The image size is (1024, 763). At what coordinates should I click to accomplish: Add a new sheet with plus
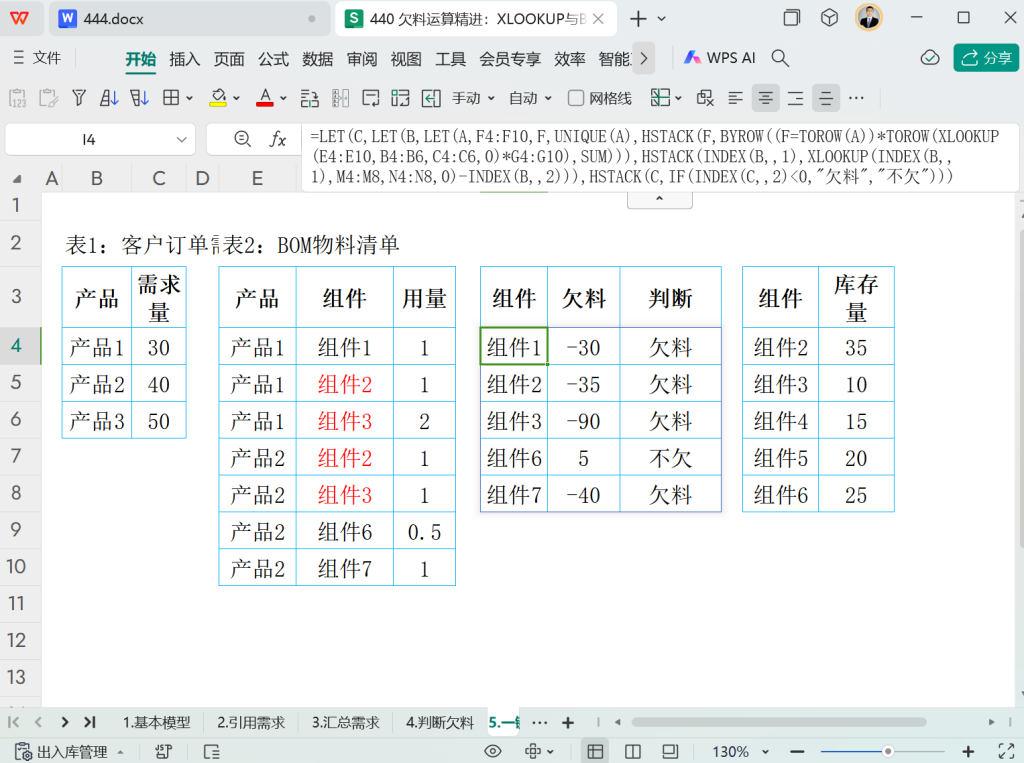(568, 722)
